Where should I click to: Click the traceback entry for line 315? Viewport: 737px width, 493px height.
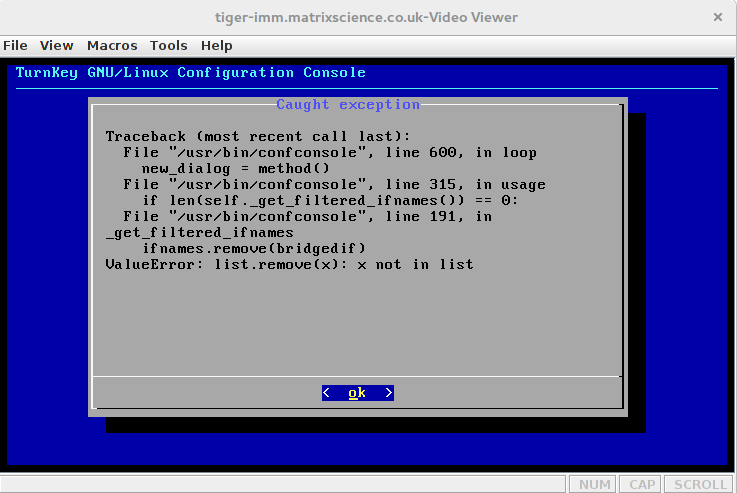point(334,184)
